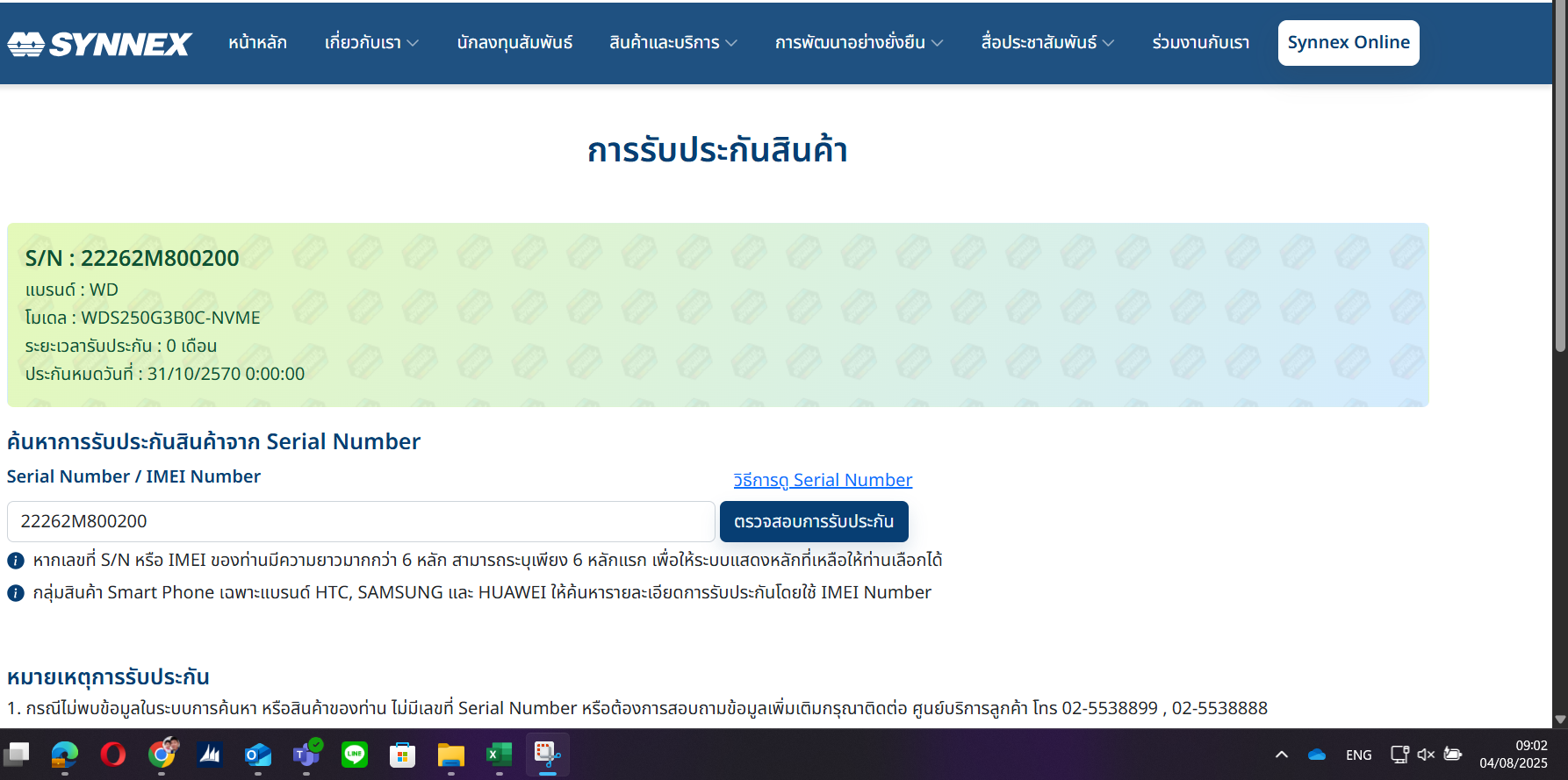Launch Microsoft Teams from the taskbar
The height and width of the screenshot is (780, 1568).
(306, 755)
